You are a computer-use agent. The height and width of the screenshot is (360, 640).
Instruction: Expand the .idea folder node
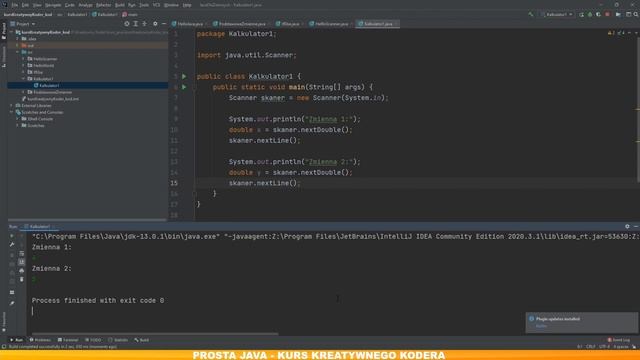coord(18,39)
